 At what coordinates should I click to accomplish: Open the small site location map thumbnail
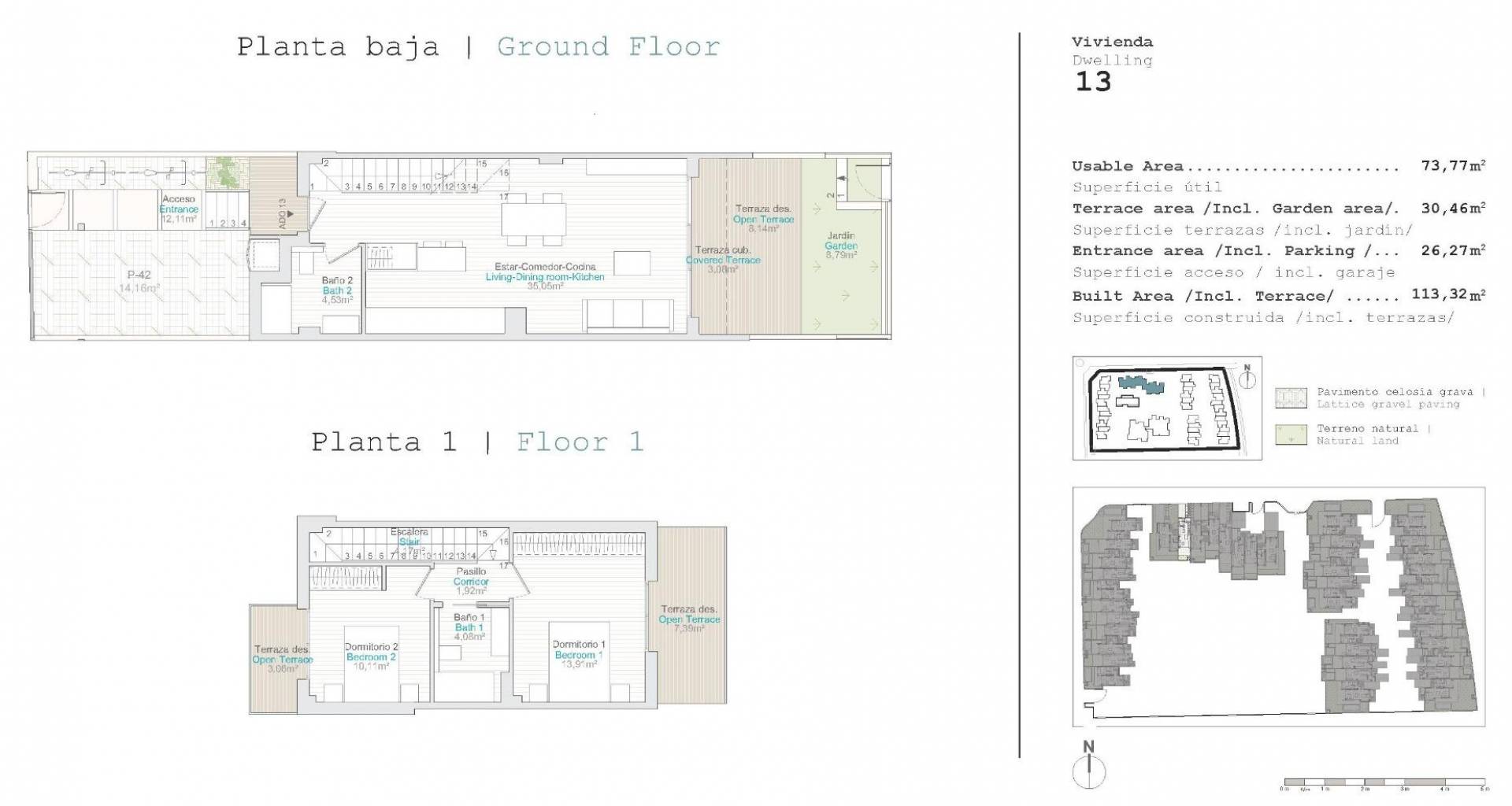[x=1166, y=408]
